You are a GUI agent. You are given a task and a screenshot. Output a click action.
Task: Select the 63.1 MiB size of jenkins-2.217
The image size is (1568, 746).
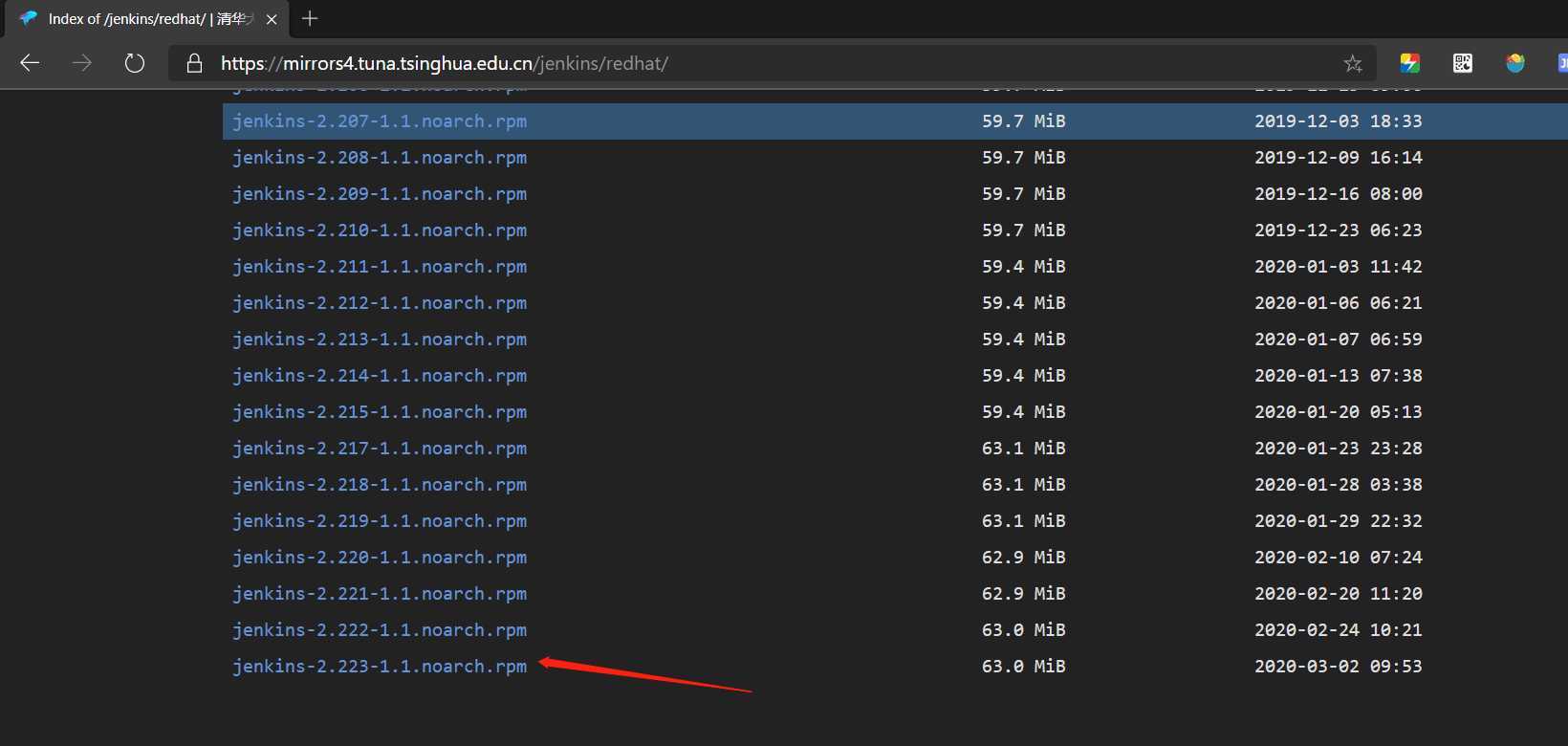coord(1024,449)
